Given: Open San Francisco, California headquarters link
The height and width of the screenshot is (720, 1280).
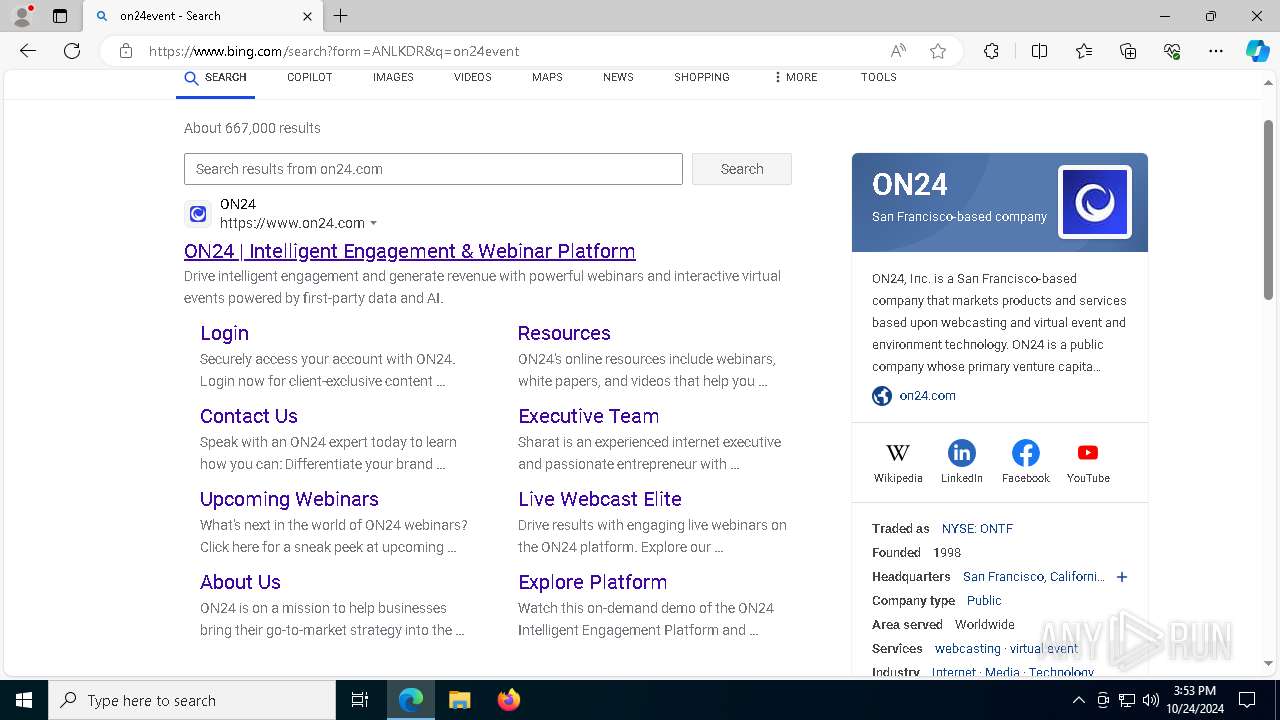Looking at the screenshot, I should [1034, 577].
